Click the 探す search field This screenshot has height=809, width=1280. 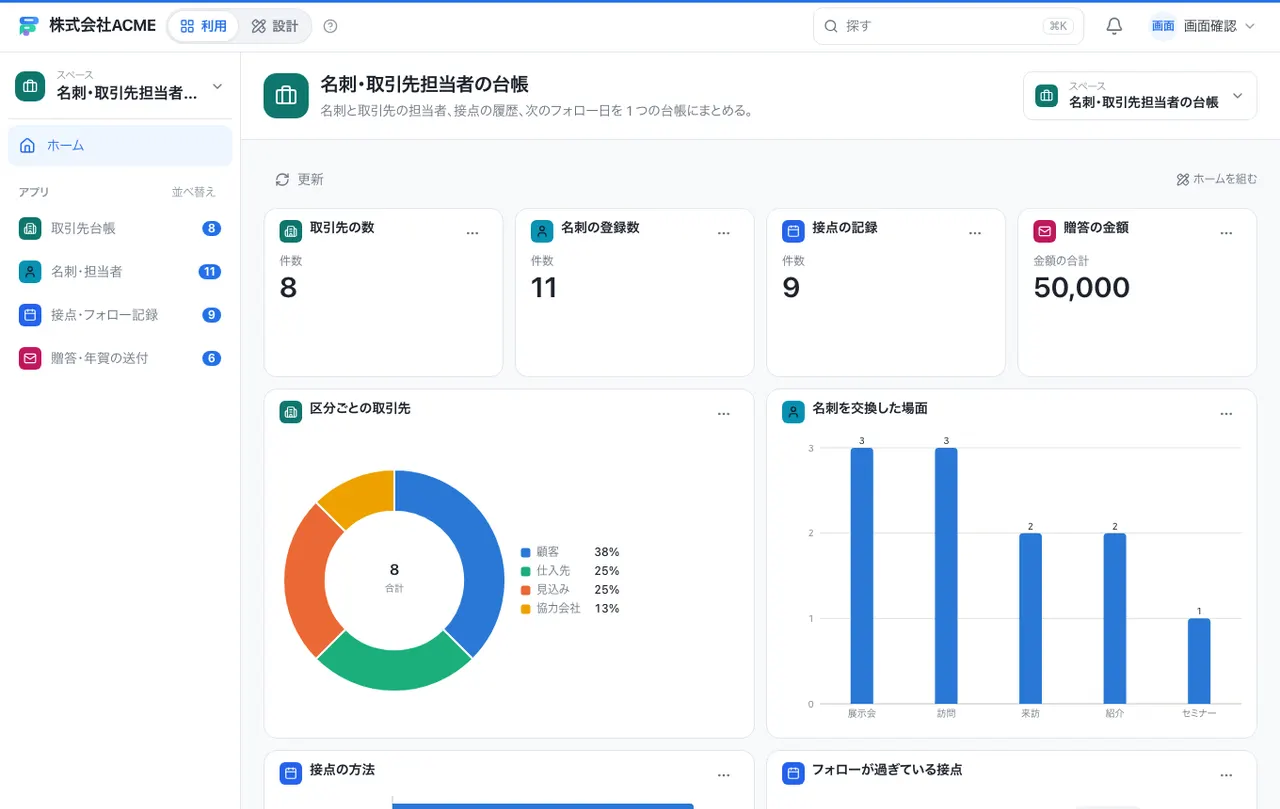[948, 26]
